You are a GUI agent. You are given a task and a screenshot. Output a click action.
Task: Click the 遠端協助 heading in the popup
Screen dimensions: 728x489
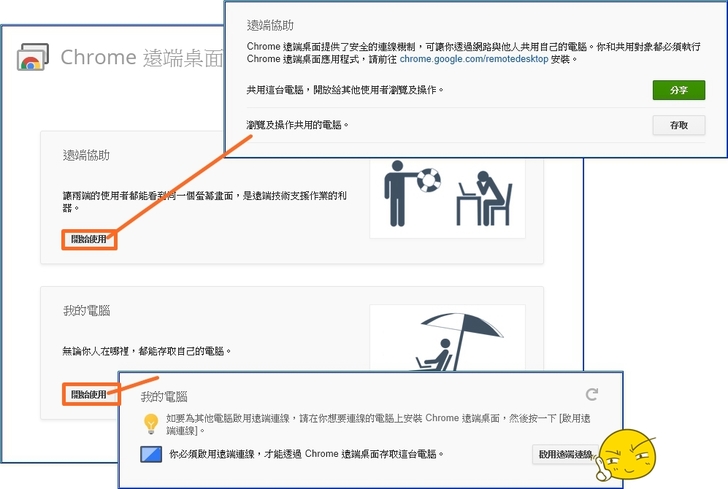click(270, 26)
